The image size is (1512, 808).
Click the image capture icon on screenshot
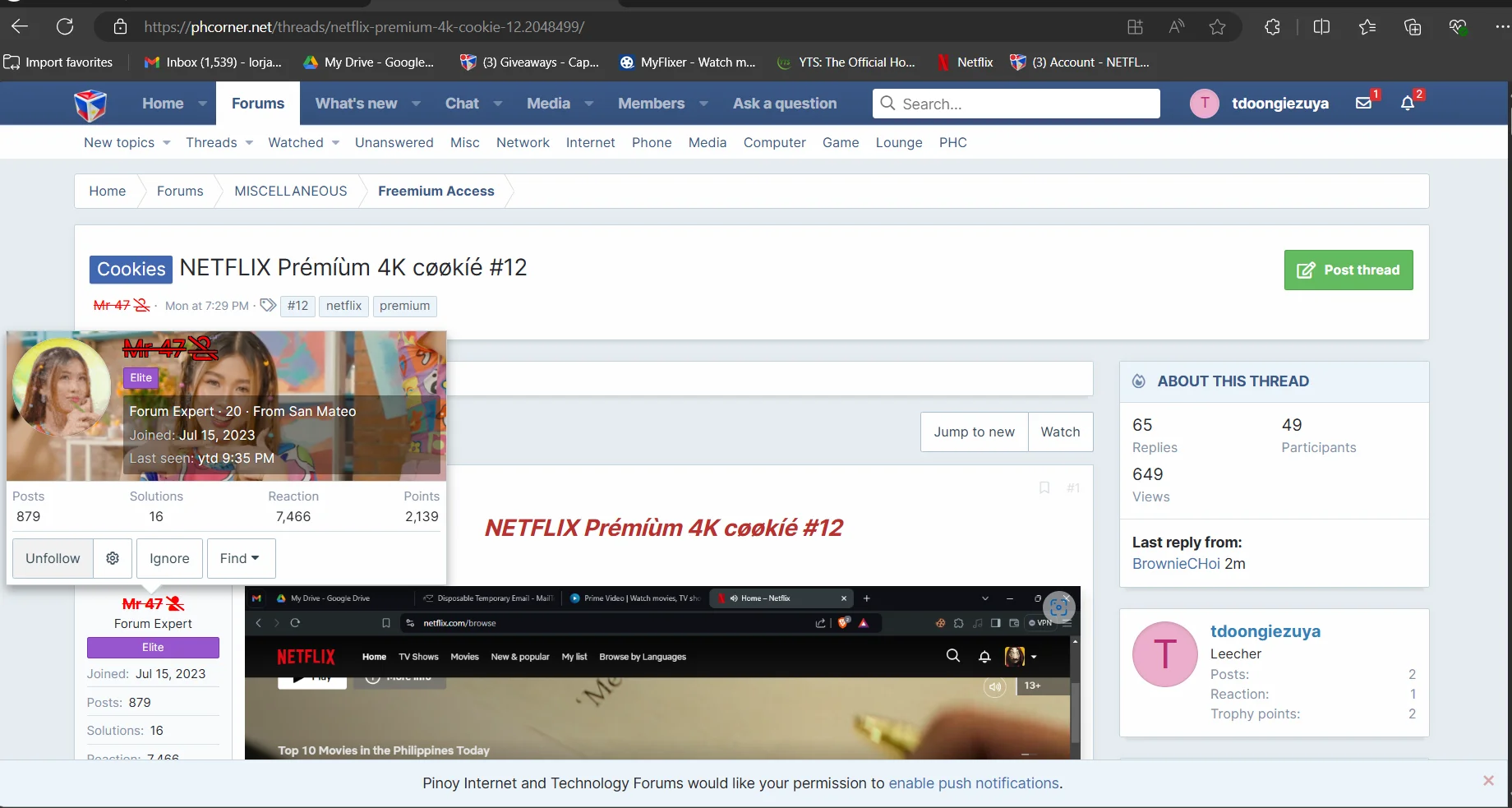pyautogui.click(x=1058, y=607)
